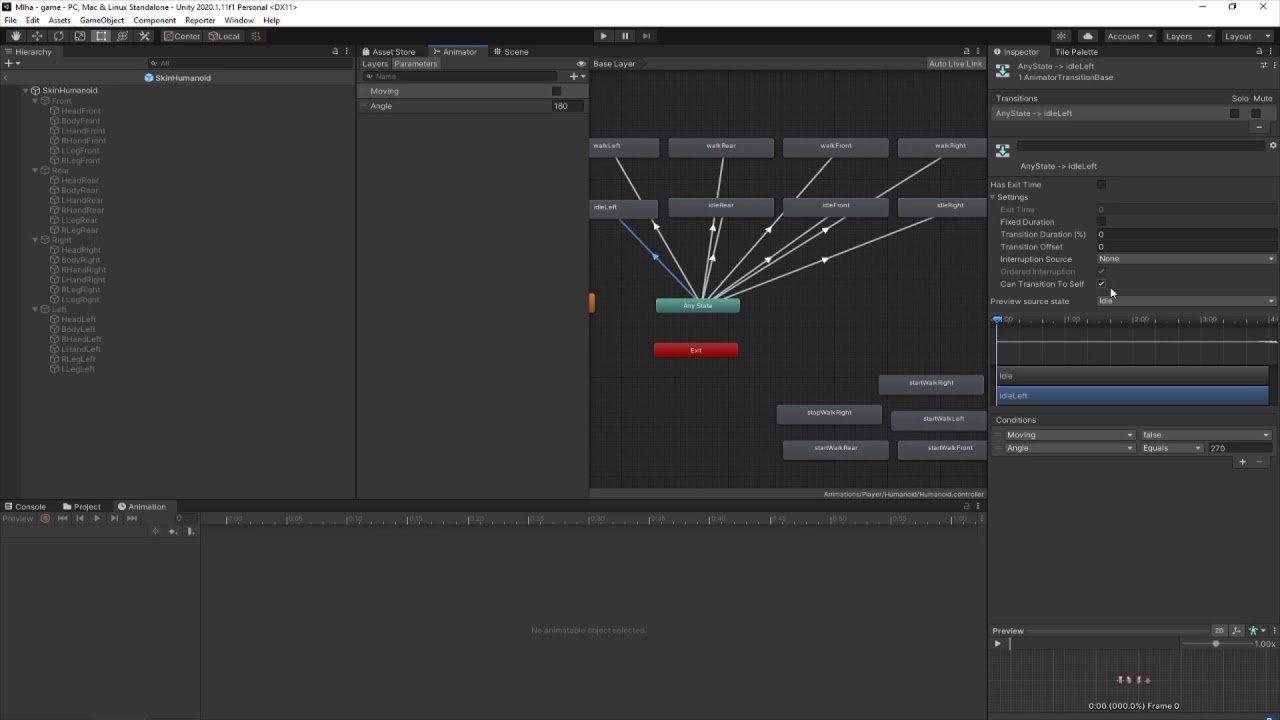The width and height of the screenshot is (1280, 720).
Task: Select the Scale tool
Action: coord(79,36)
